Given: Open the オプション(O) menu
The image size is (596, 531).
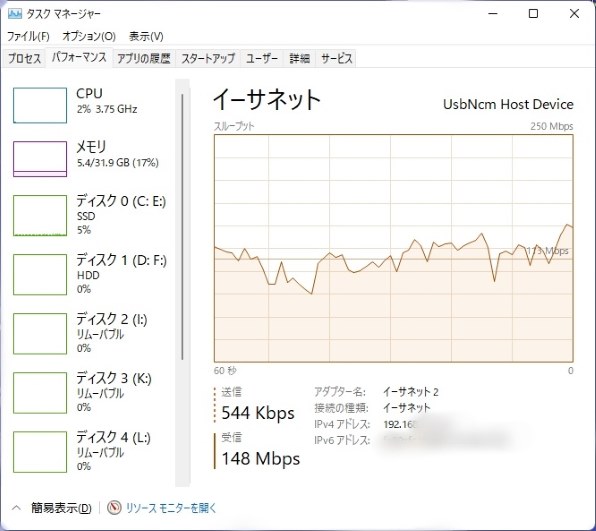Looking at the screenshot, I should (x=89, y=36).
